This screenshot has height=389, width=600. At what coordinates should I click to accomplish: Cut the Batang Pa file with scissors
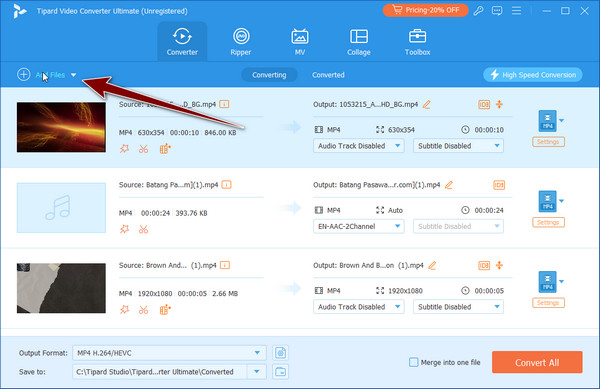pyautogui.click(x=143, y=229)
